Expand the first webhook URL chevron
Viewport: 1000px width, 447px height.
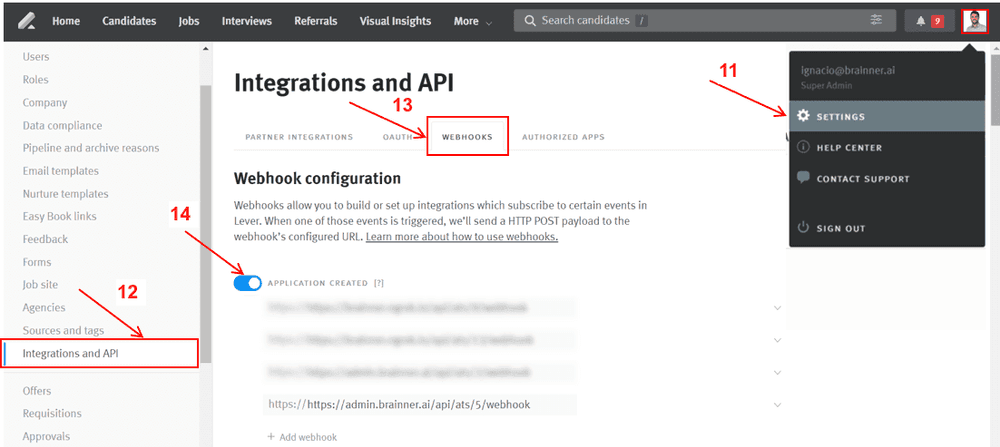click(x=778, y=308)
